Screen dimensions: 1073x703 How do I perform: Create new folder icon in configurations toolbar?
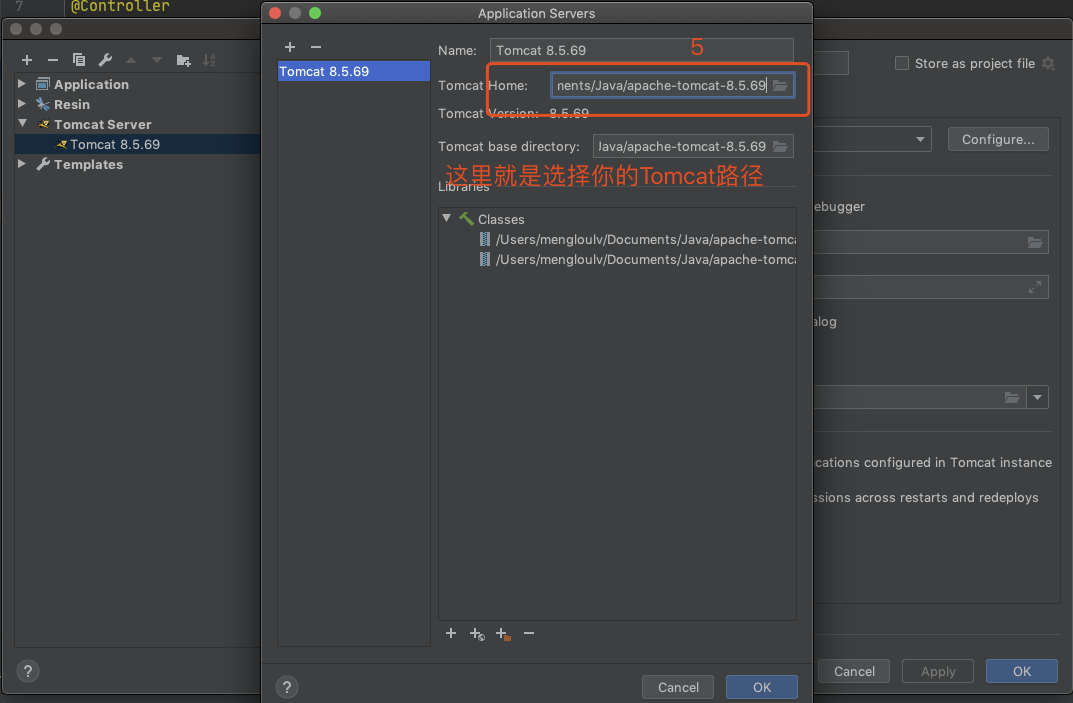[183, 60]
